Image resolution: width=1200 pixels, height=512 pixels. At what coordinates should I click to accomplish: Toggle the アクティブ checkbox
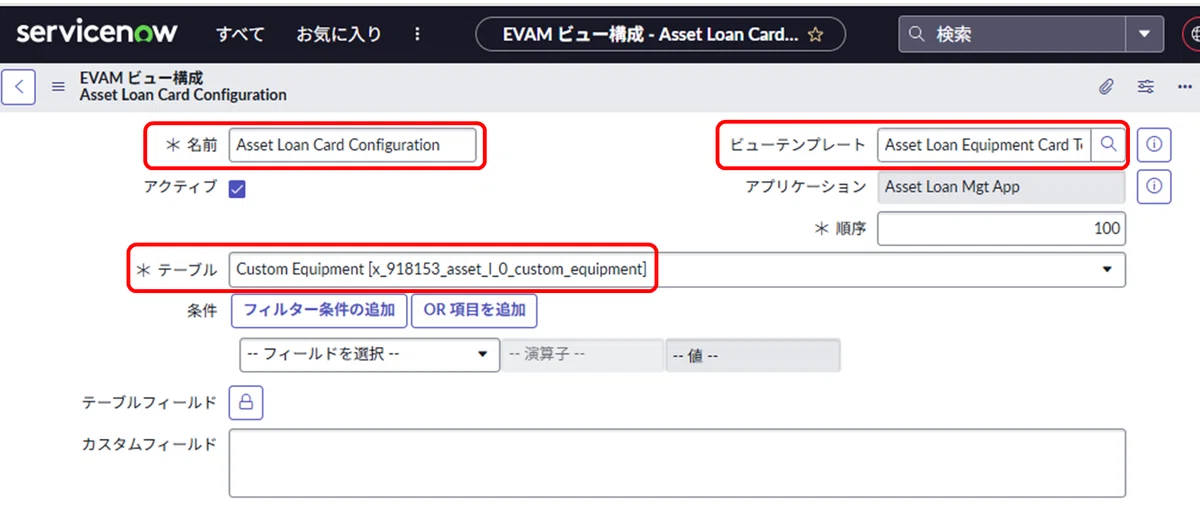pos(237,189)
